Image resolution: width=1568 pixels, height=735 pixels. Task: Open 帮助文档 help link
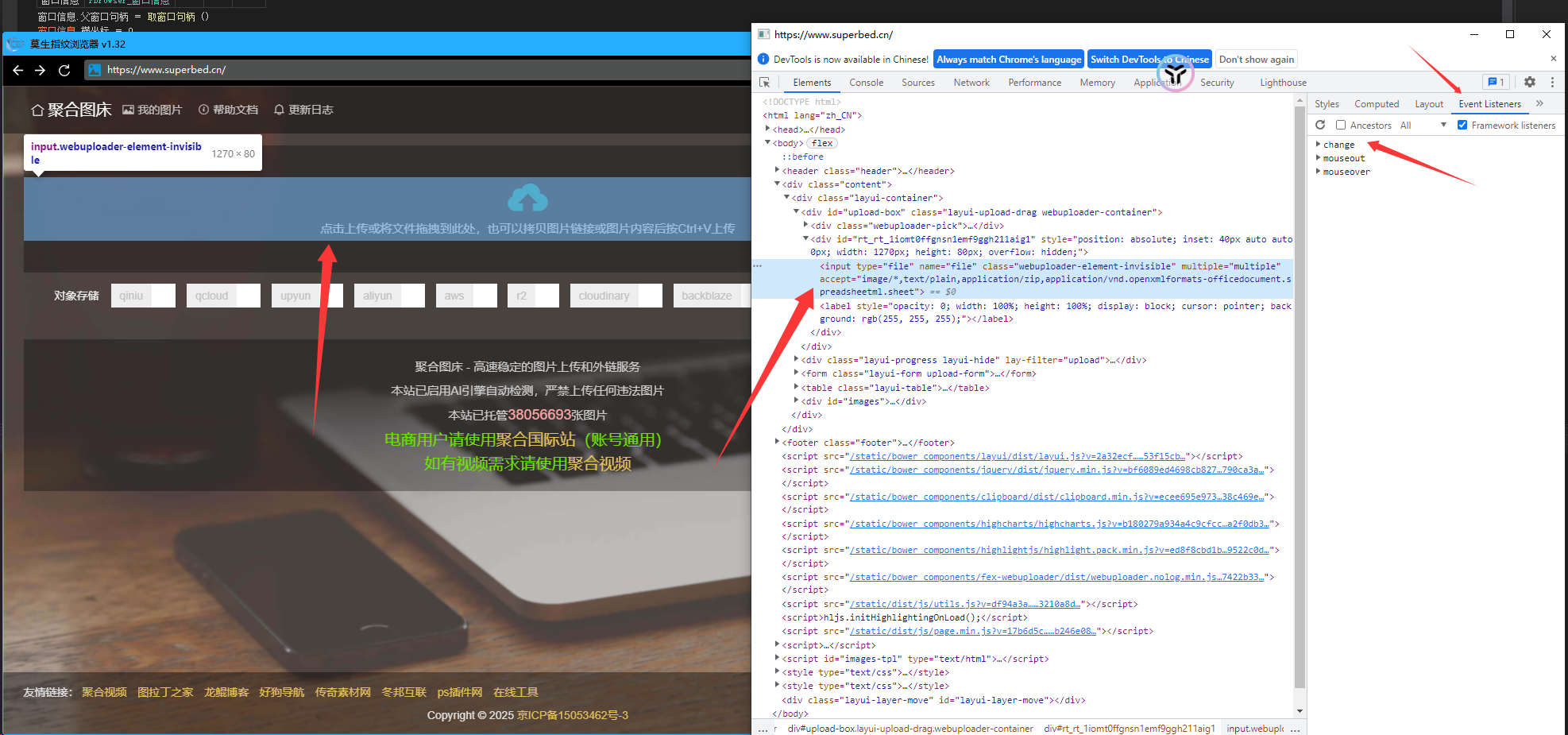pos(229,110)
